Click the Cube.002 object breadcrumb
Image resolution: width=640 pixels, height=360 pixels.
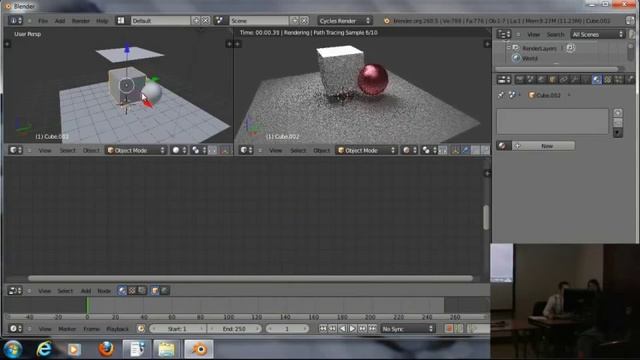544,95
